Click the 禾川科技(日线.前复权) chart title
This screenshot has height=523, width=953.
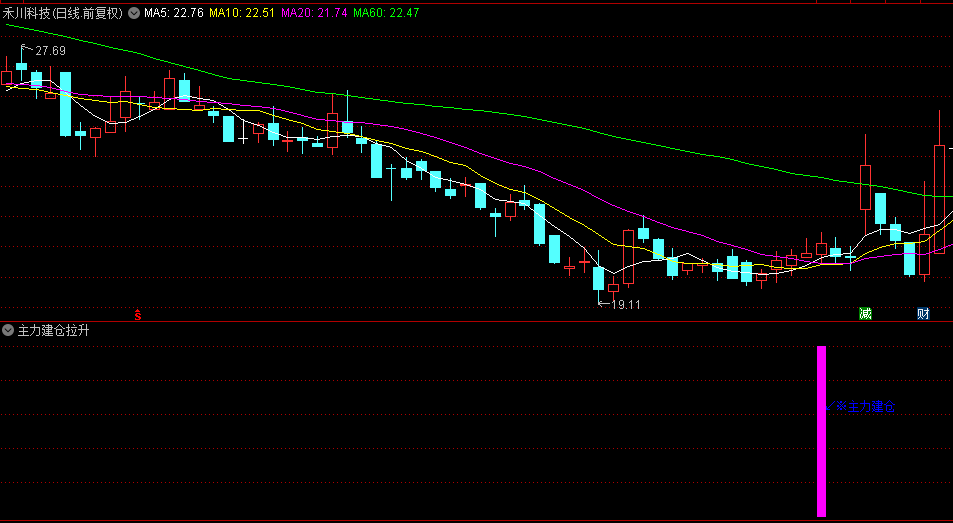(63, 13)
